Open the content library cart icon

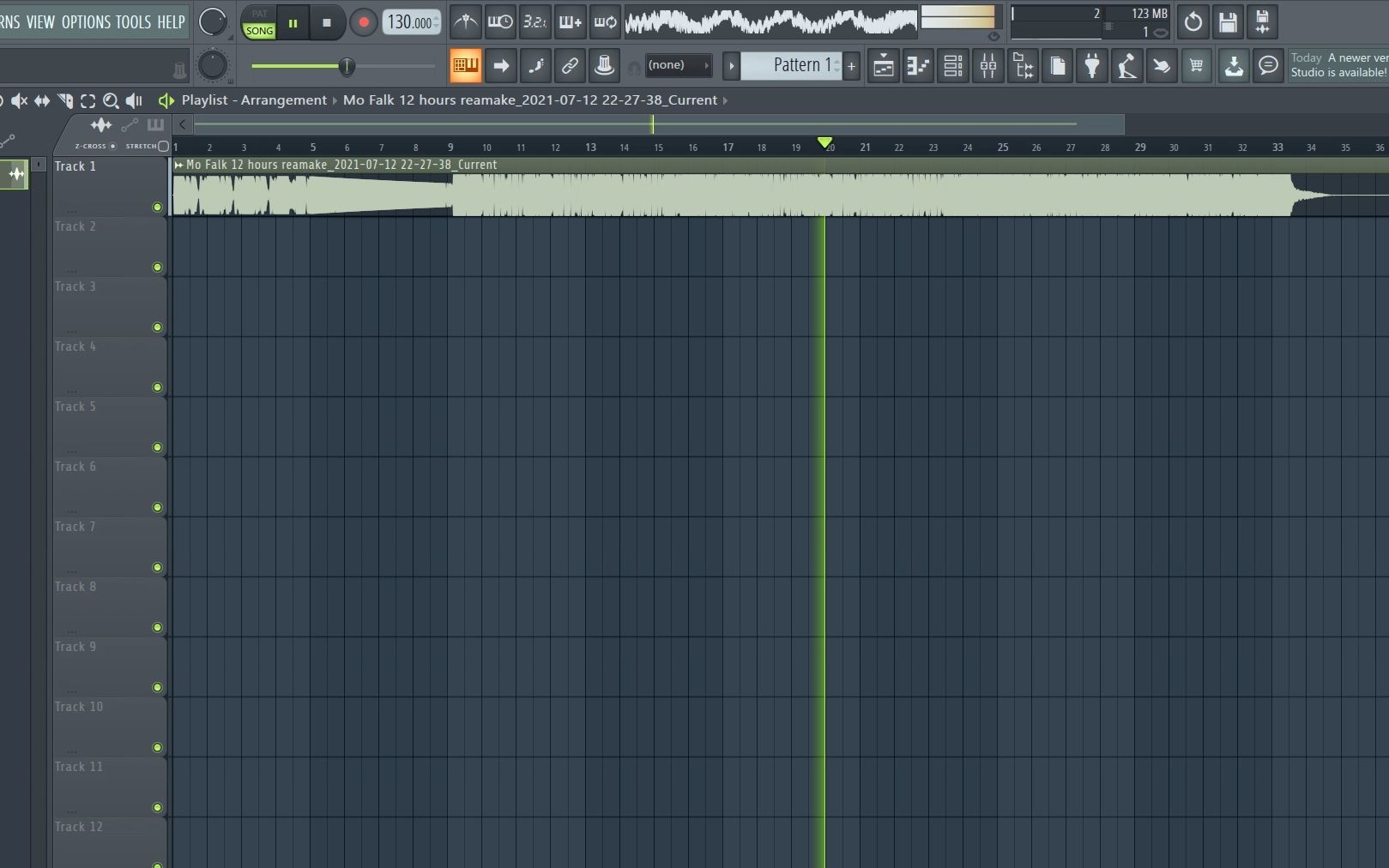pos(1197,66)
